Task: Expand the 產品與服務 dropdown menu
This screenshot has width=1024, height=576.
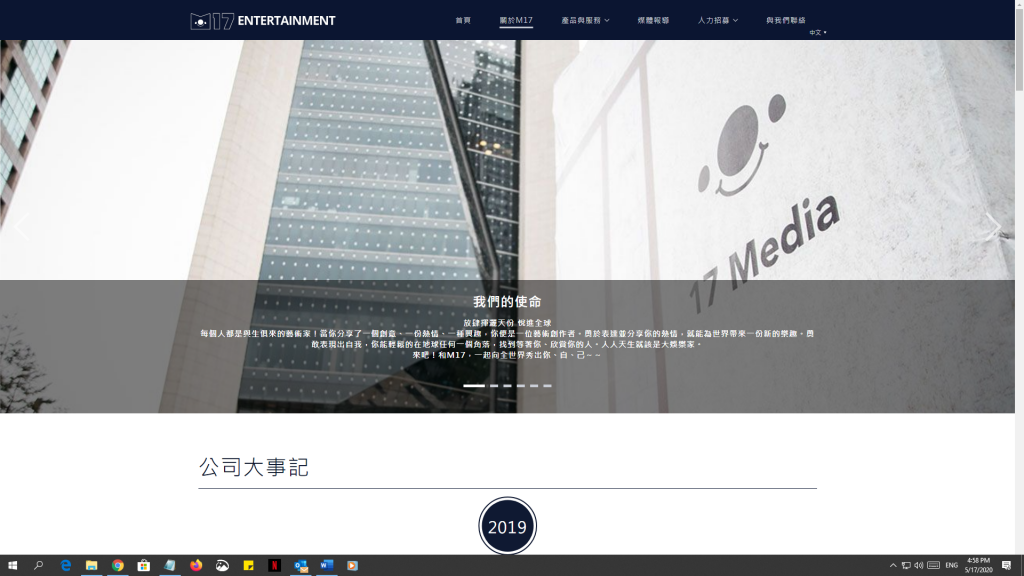Action: [585, 20]
